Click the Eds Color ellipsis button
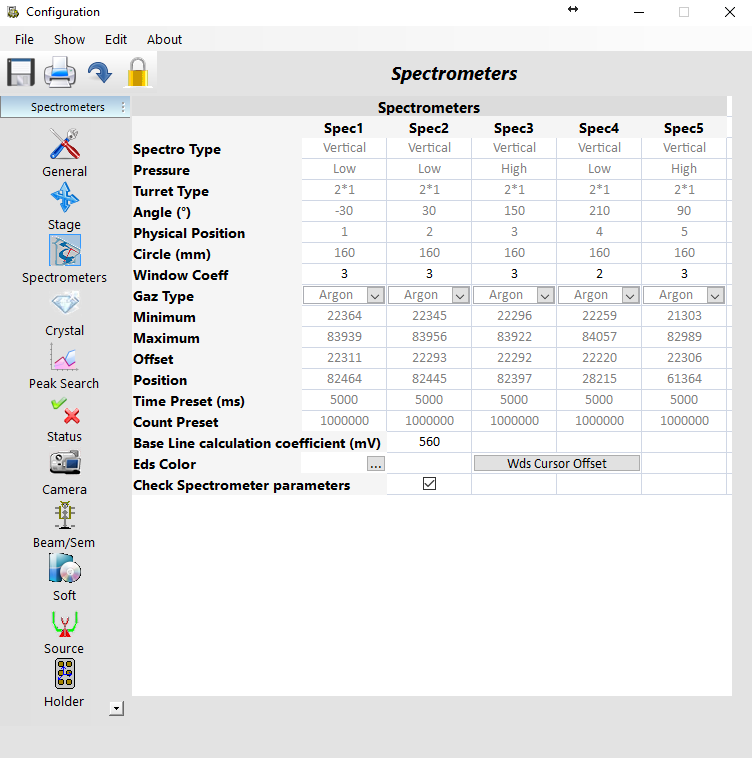Screen dimensions: 752x758 pos(375,464)
